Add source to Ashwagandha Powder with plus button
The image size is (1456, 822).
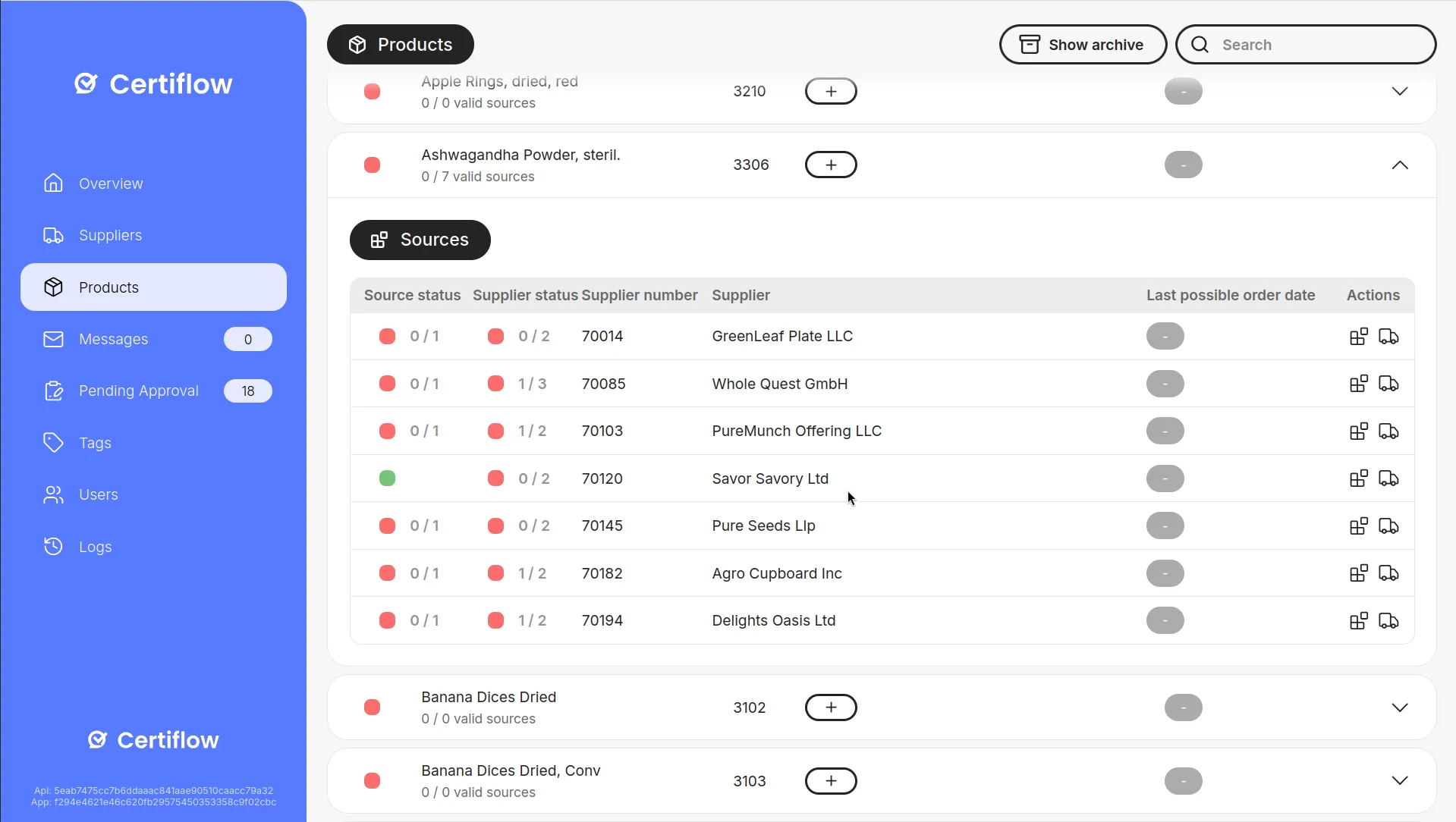831,165
